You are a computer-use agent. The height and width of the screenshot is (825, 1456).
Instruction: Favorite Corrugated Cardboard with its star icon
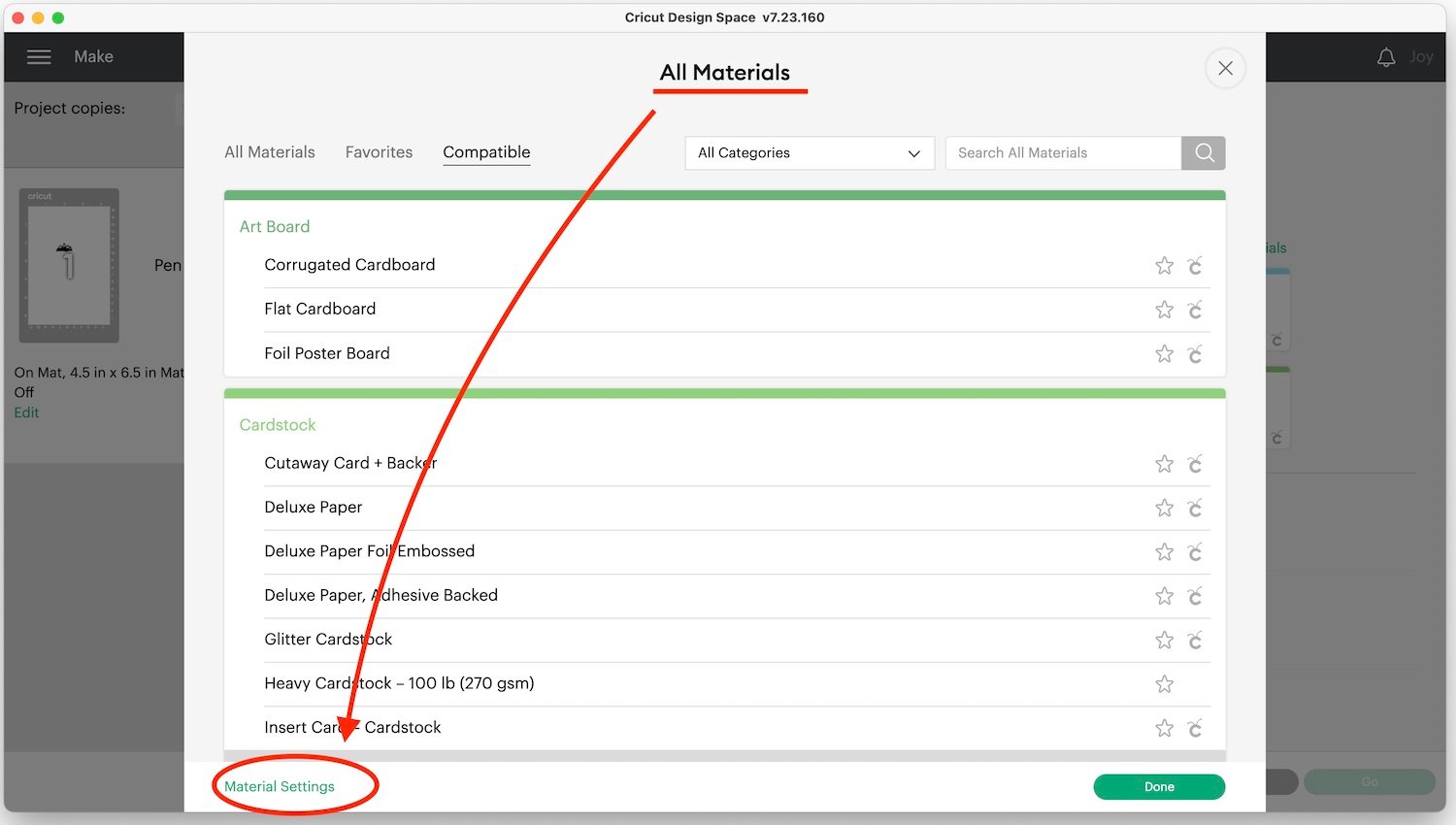point(1164,266)
